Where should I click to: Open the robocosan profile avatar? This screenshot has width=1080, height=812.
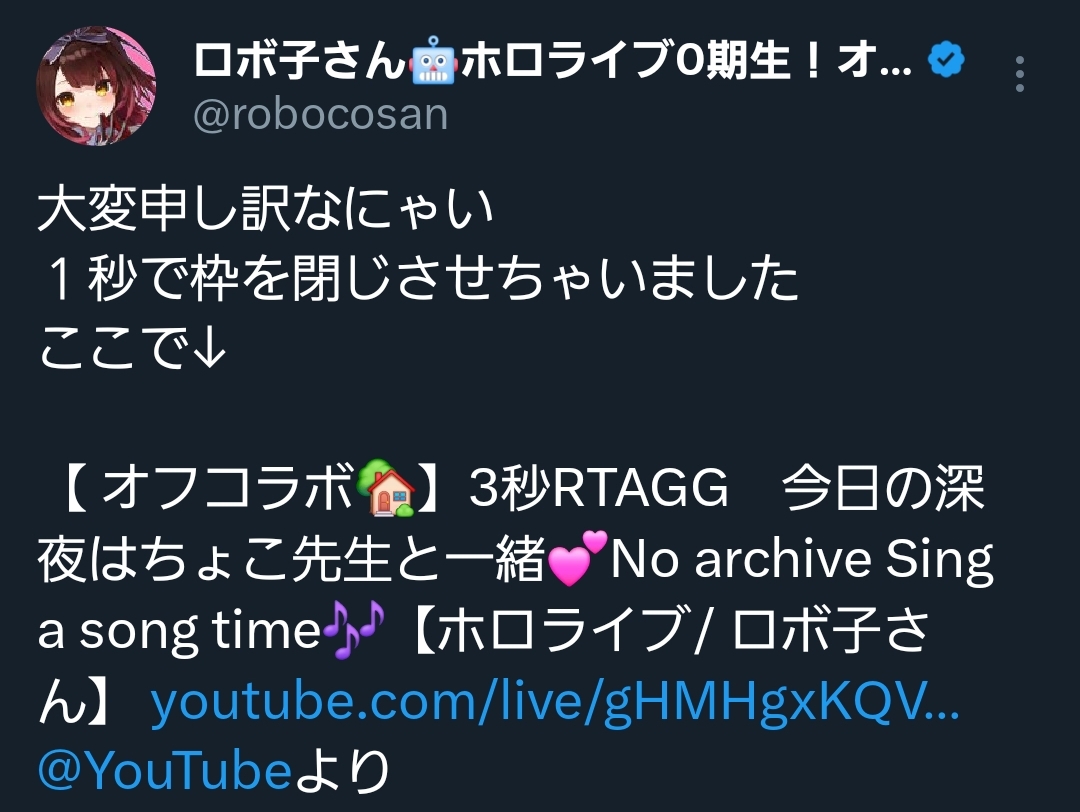coord(96,86)
